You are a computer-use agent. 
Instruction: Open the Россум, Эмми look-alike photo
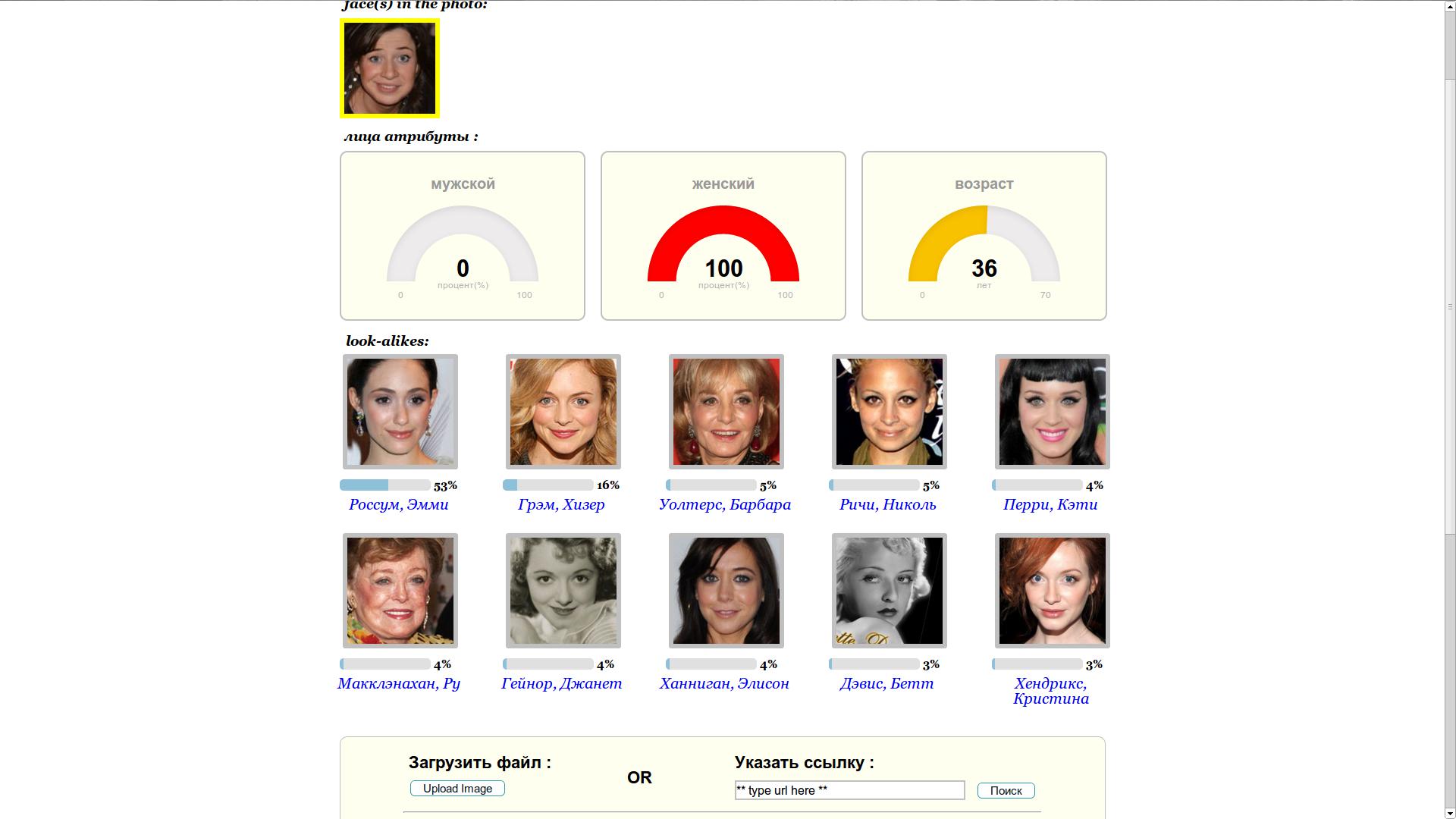[x=400, y=412]
